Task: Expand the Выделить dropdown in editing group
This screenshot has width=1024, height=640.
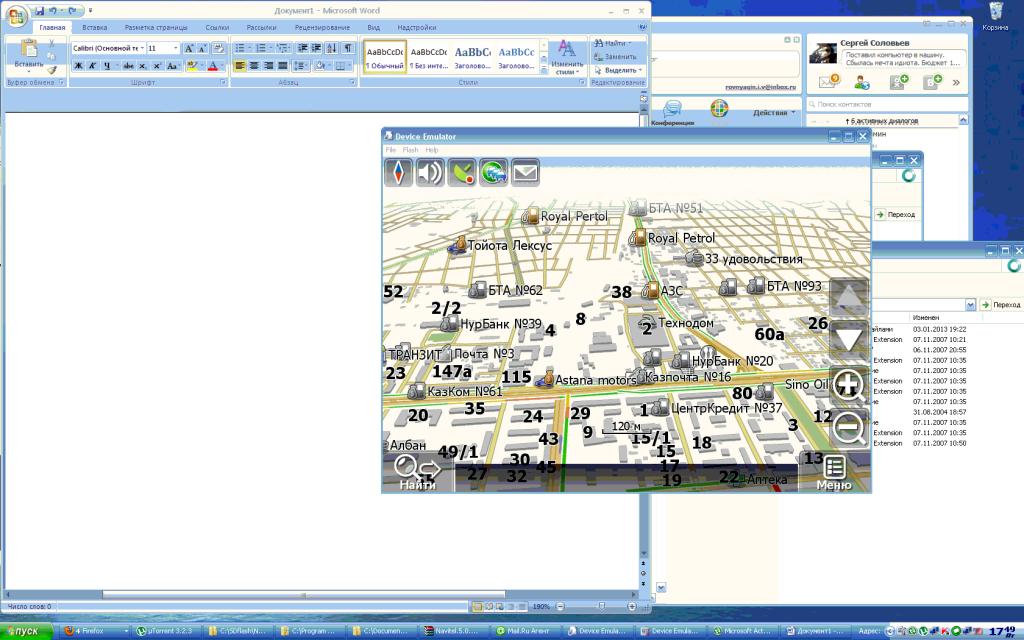Action: click(620, 71)
